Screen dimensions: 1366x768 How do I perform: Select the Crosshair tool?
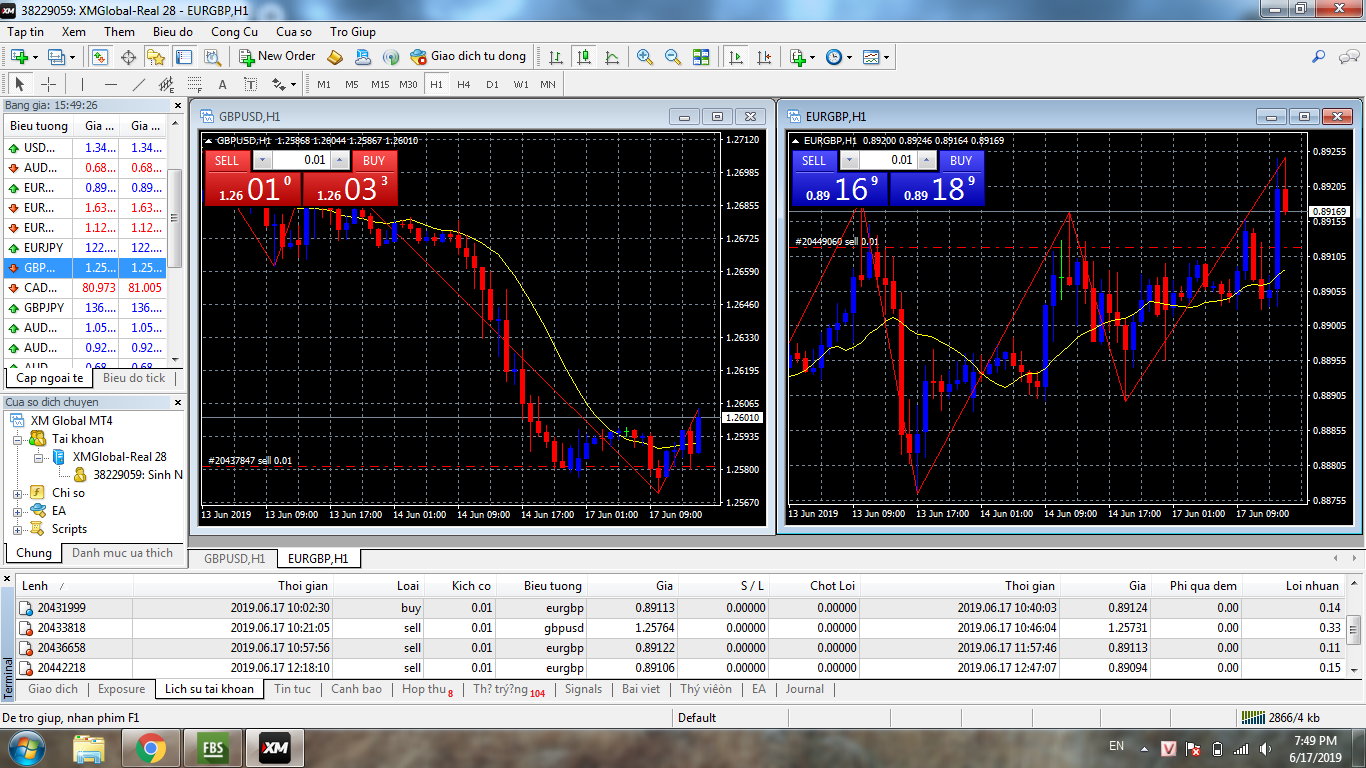[48, 84]
